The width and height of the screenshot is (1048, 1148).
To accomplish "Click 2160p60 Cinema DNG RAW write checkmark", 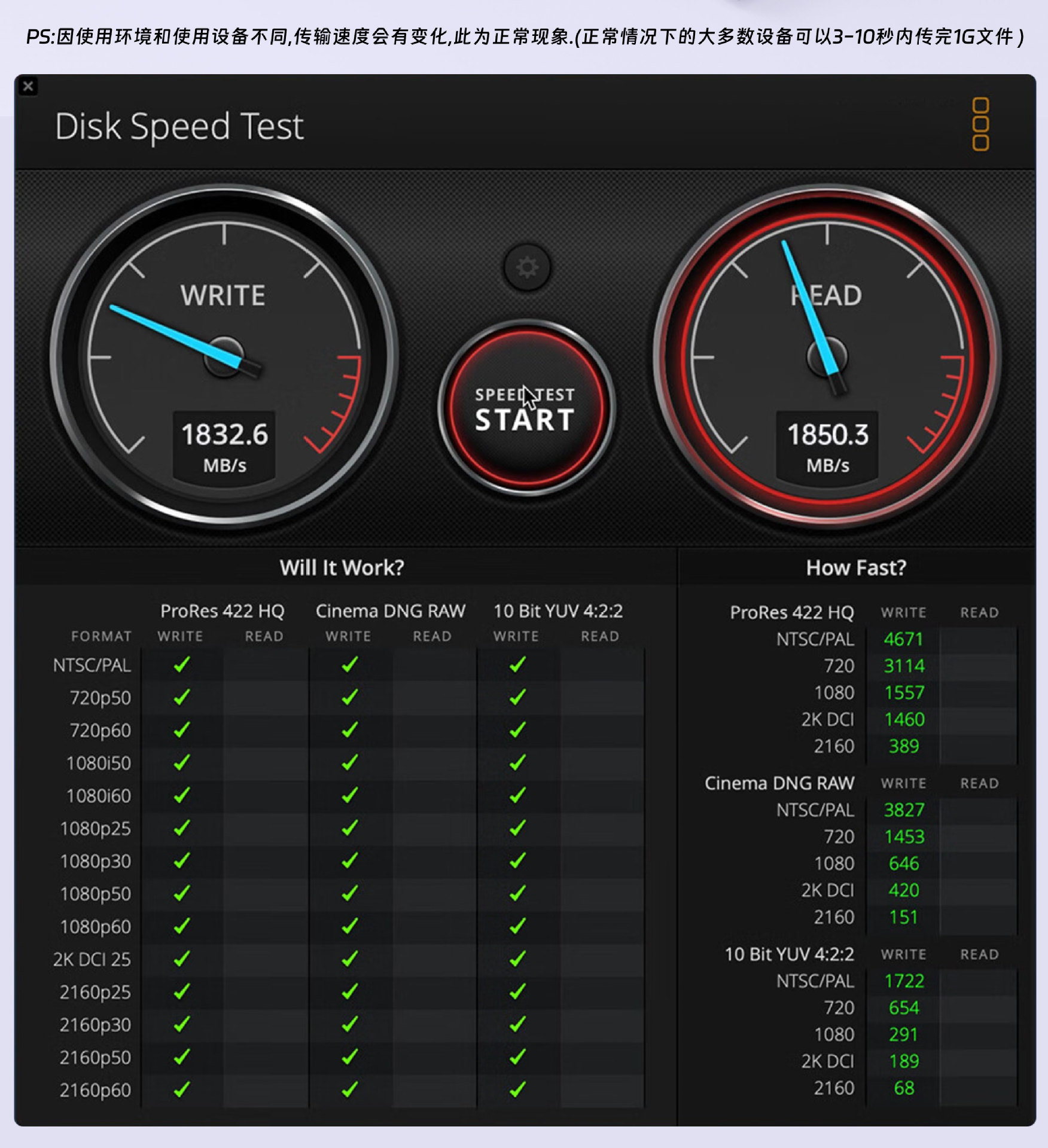I will point(350,1089).
